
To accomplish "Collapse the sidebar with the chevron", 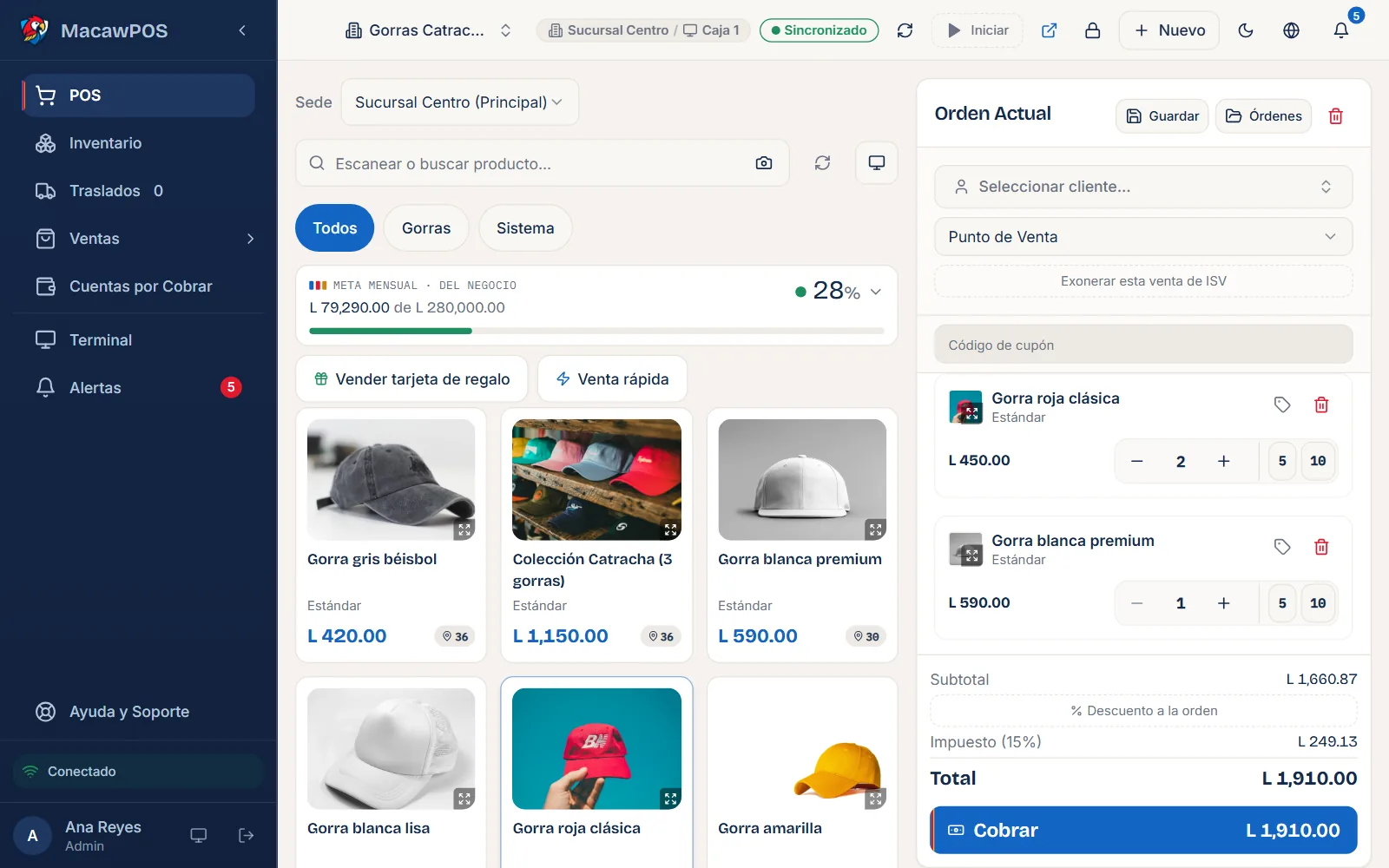I will 242,30.
